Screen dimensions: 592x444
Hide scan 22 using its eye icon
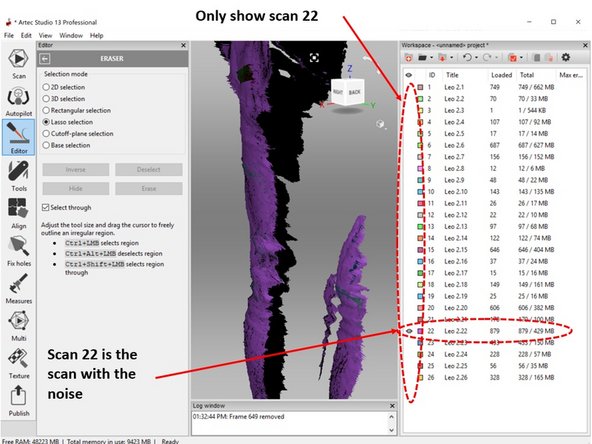pos(409,331)
